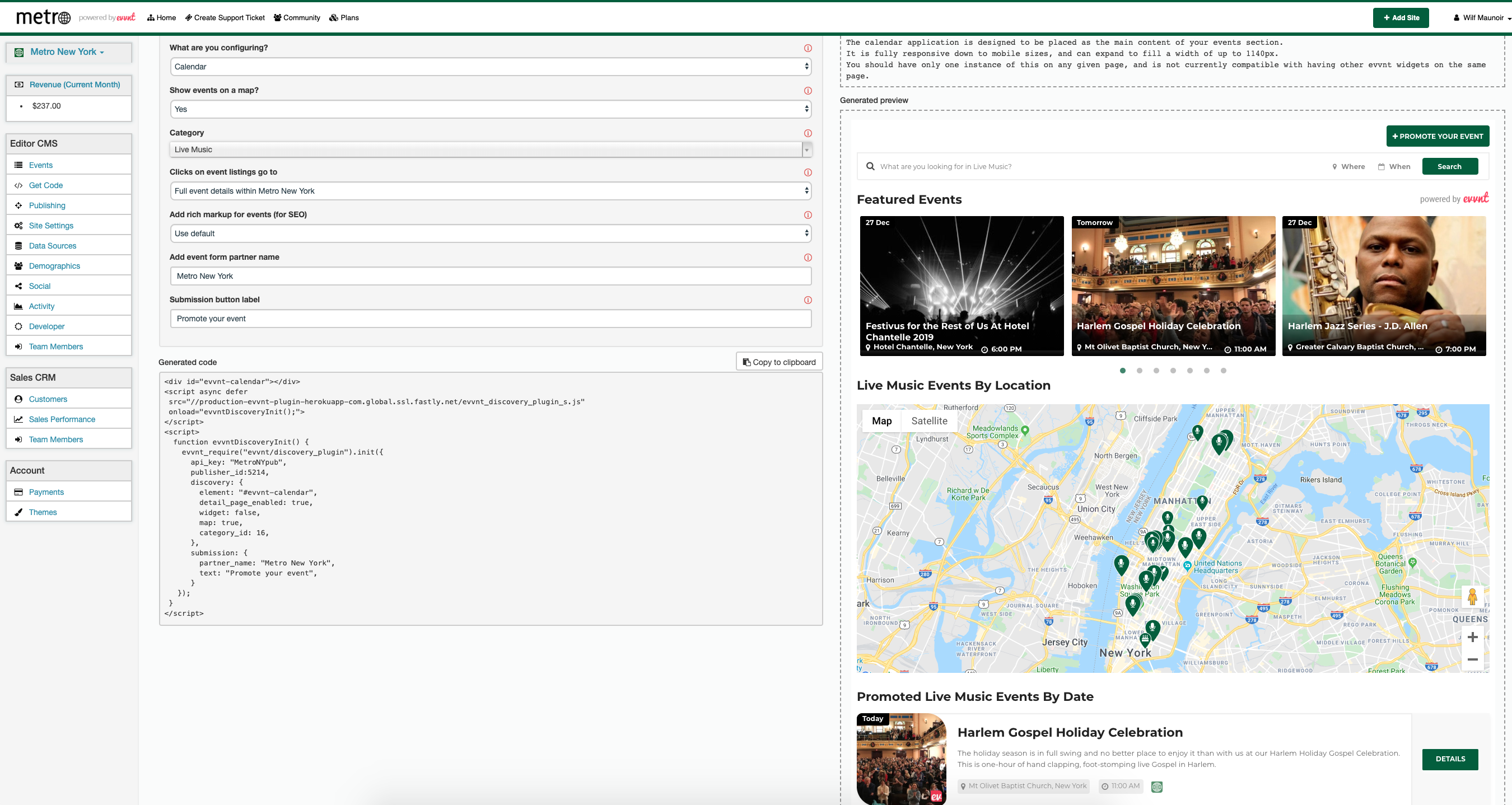This screenshot has width=1512, height=805.
Task: Click the event marker over the Manhattan label
Action: 1202,502
